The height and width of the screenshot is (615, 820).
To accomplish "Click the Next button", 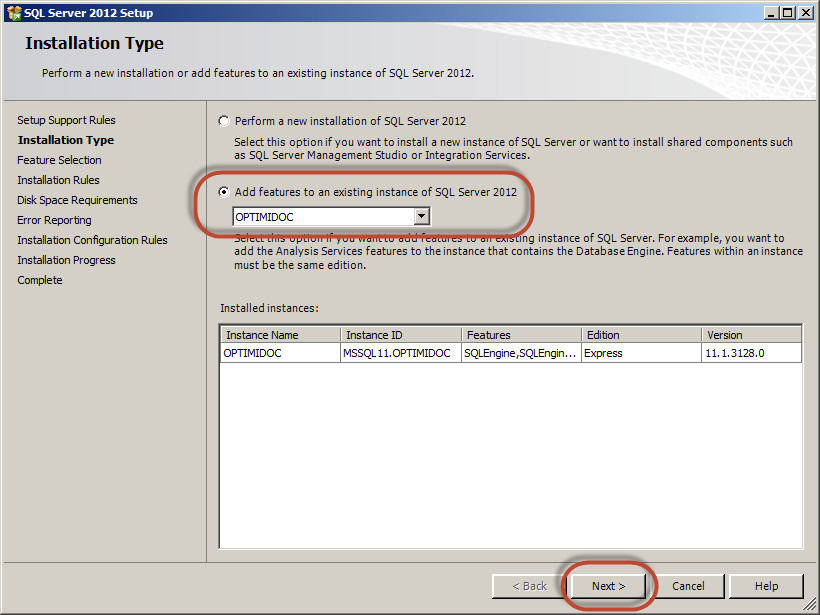I will coord(608,586).
